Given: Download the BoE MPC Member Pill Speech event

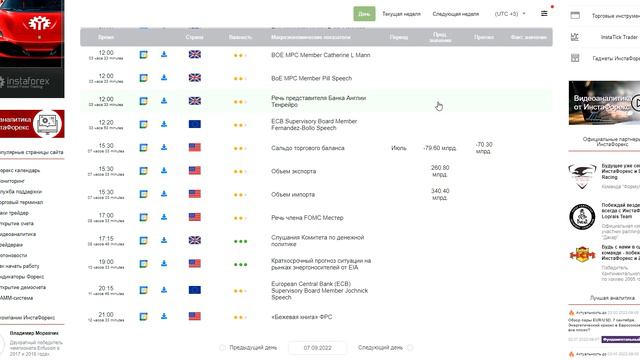Looking at the screenshot, I should pos(164,78).
